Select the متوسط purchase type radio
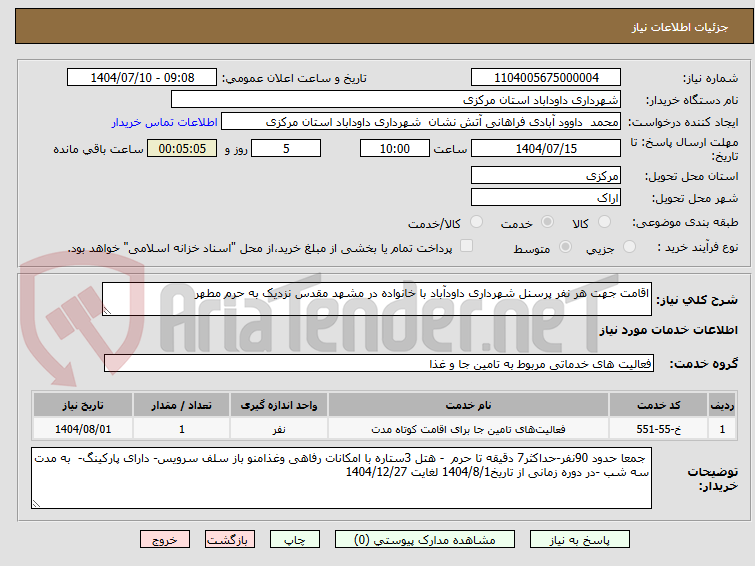Screen dimensions: 755x566 (565, 247)
